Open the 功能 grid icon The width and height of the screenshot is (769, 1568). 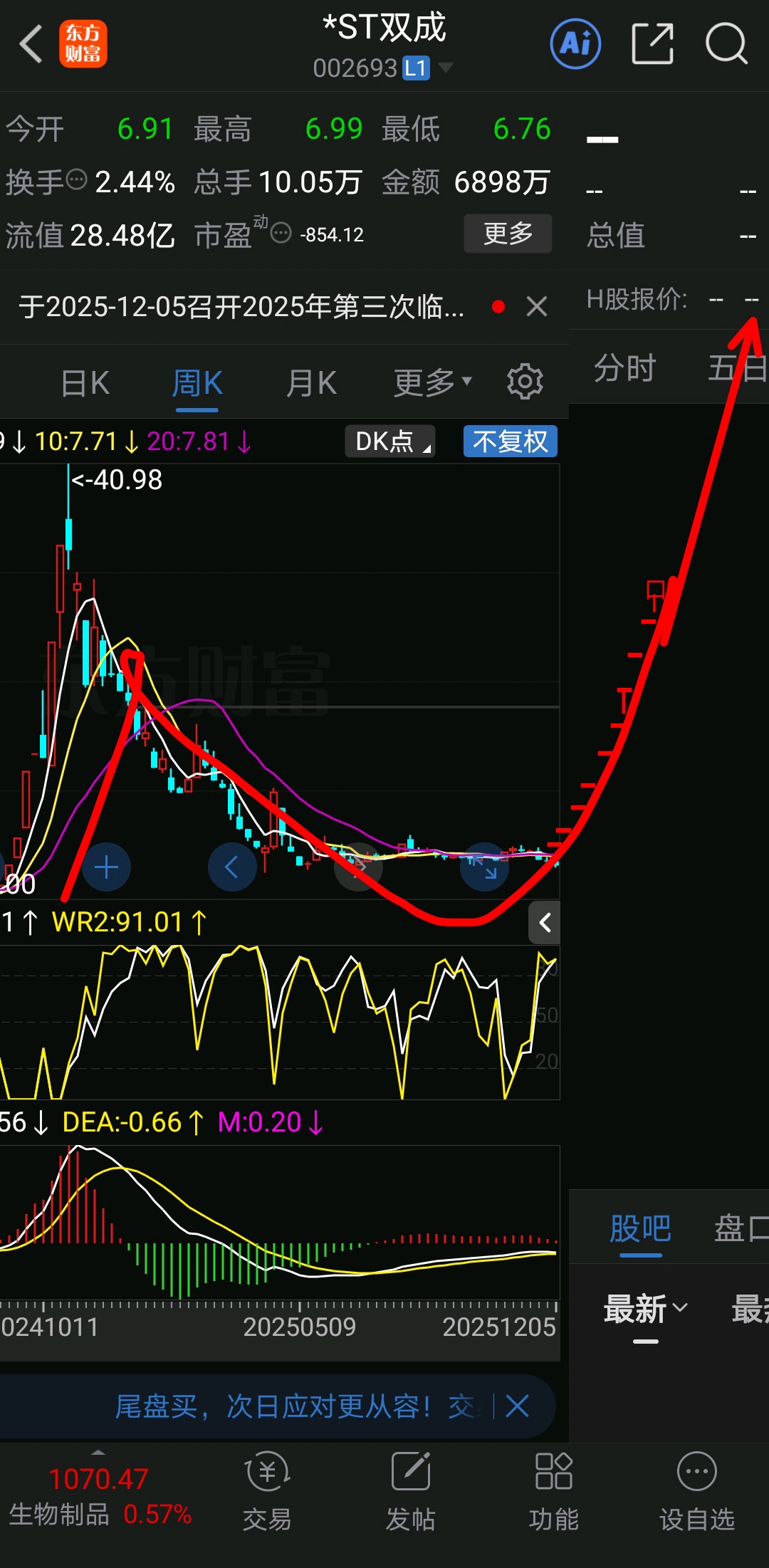coord(553,1471)
